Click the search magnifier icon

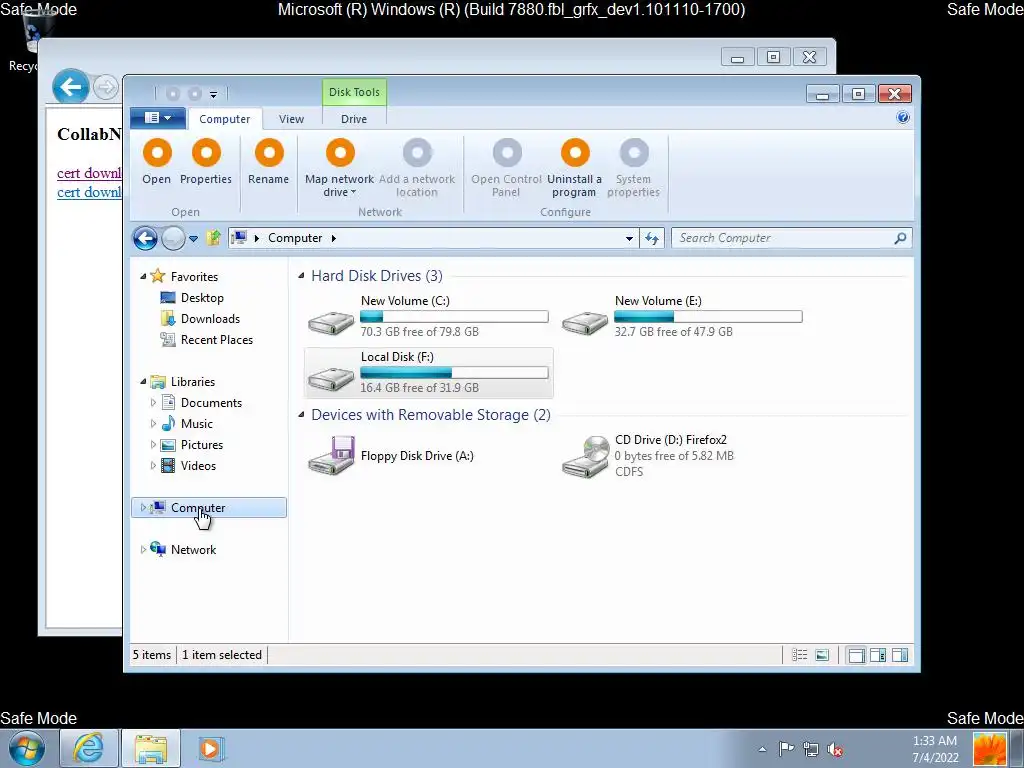coord(900,238)
